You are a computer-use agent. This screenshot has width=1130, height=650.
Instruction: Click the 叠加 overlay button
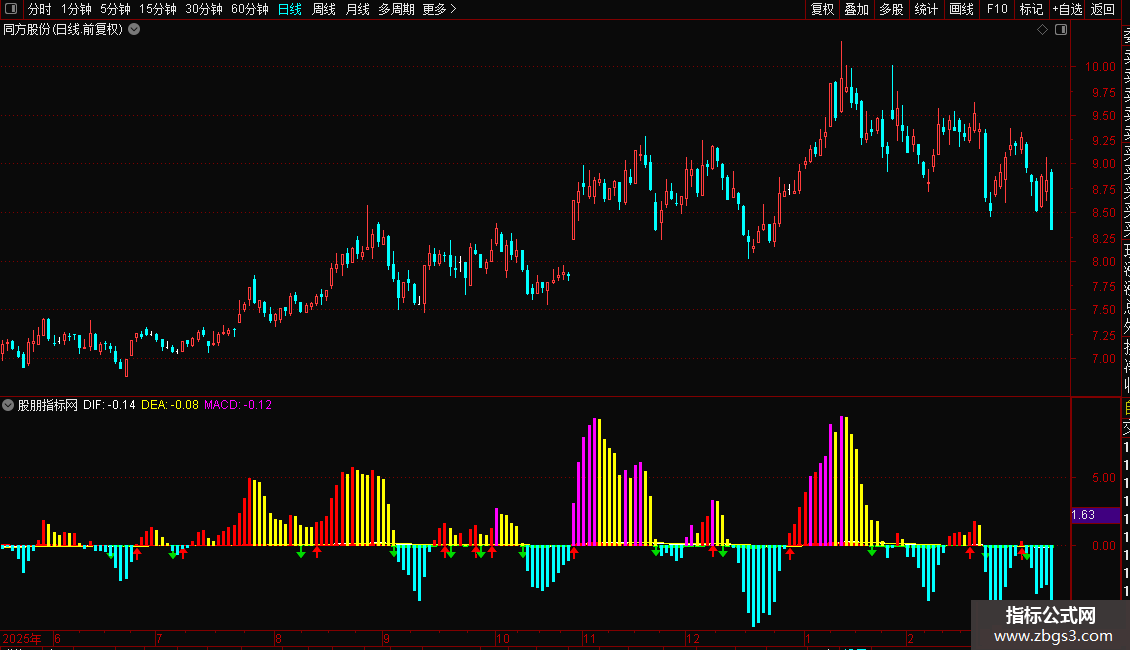pos(857,9)
